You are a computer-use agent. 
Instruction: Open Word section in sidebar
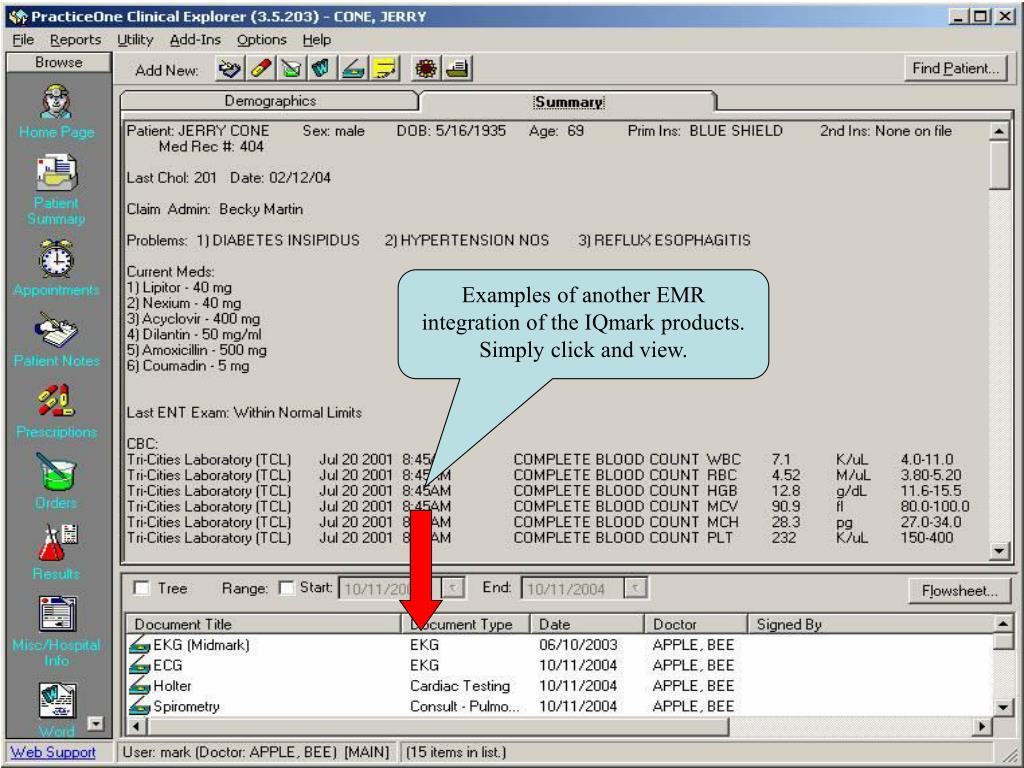[x=57, y=710]
